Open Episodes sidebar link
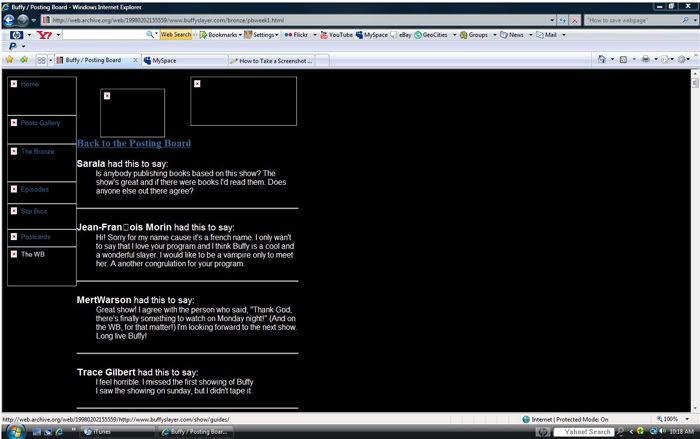Viewport: 700px width, 439px height. 34,189
